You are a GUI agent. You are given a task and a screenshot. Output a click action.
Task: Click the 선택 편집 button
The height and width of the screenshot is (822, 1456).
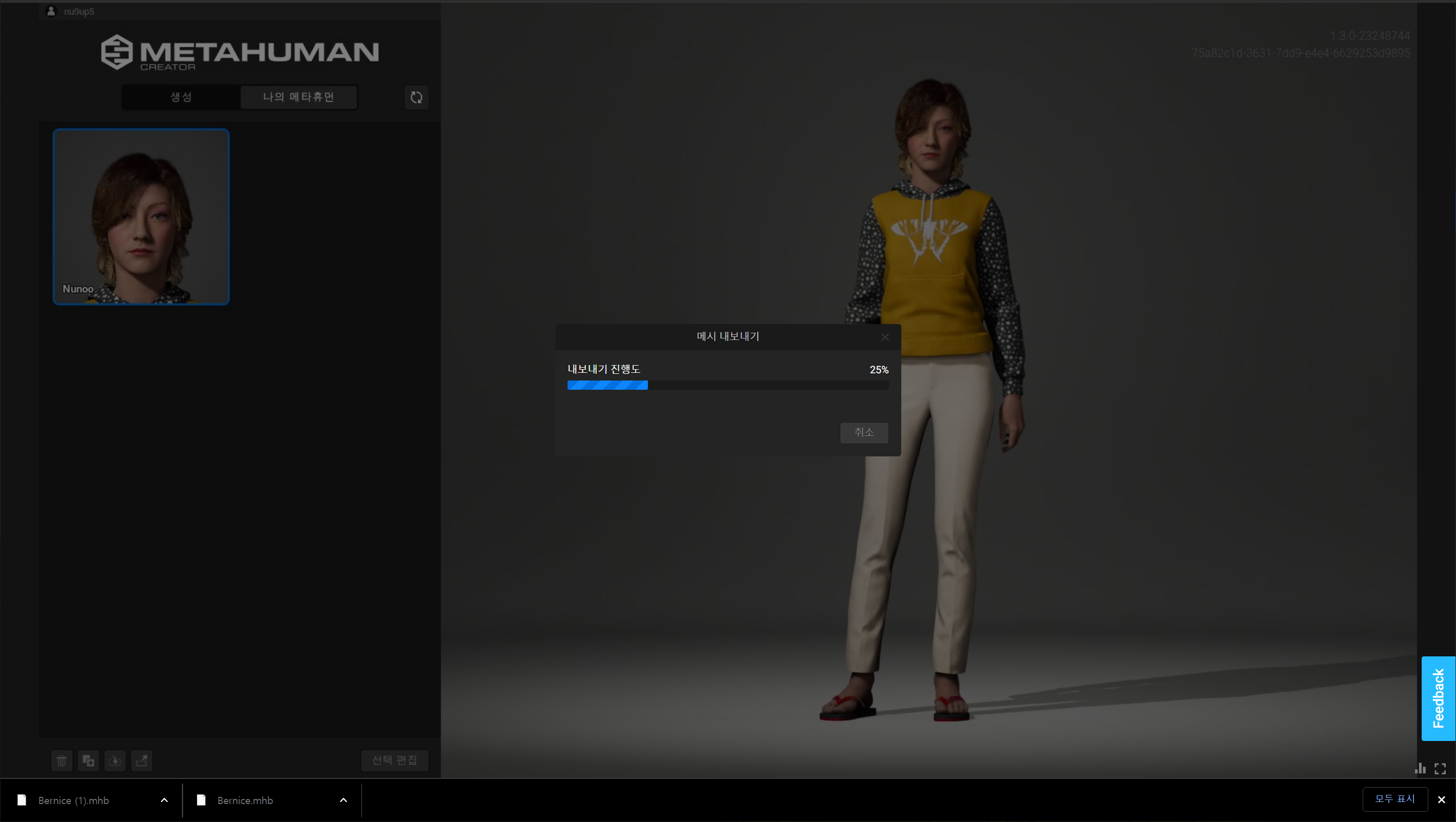tap(395, 760)
